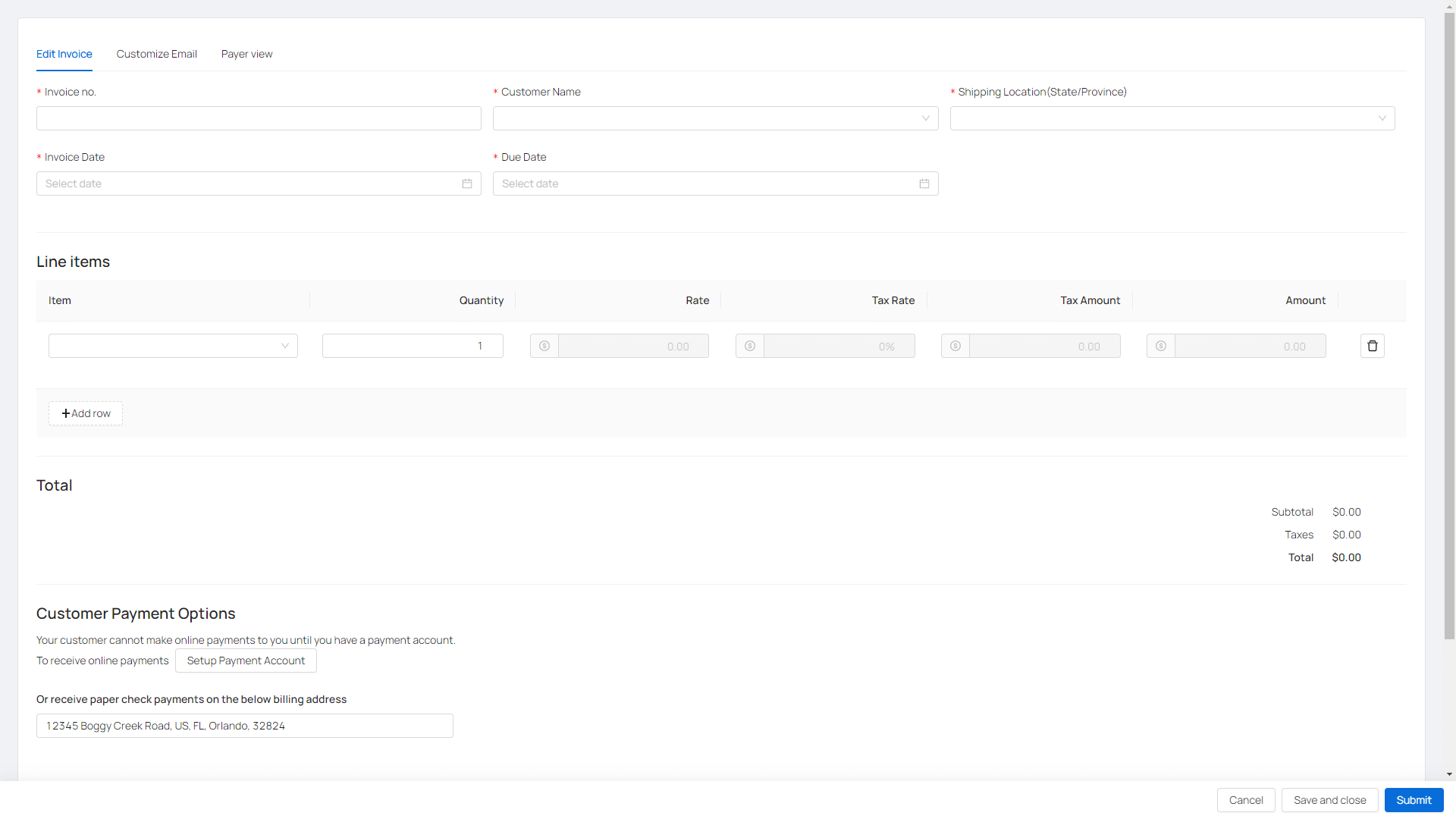Click the plus icon on Add row
Image resolution: width=1456 pixels, height=819 pixels.
pyautogui.click(x=66, y=413)
